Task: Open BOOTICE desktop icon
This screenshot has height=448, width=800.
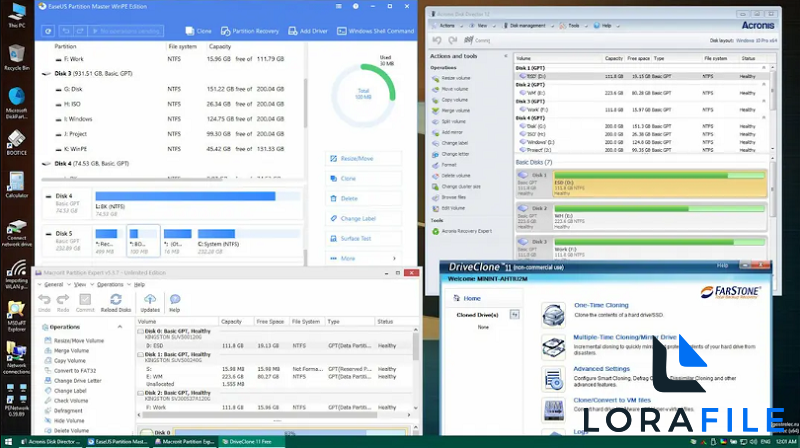Action: [x=16, y=142]
